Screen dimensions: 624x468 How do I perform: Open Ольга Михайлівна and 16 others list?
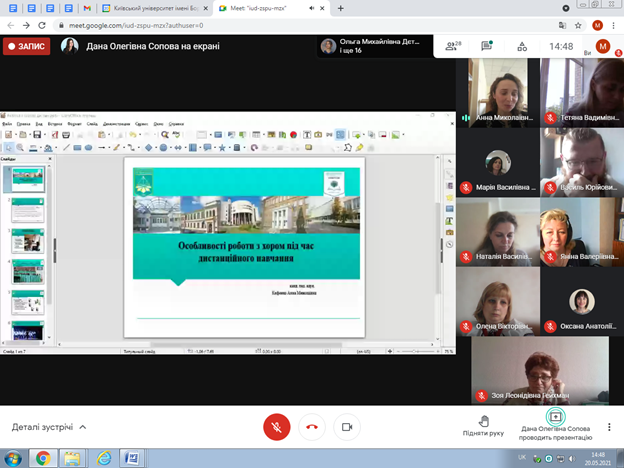[x=372, y=46]
